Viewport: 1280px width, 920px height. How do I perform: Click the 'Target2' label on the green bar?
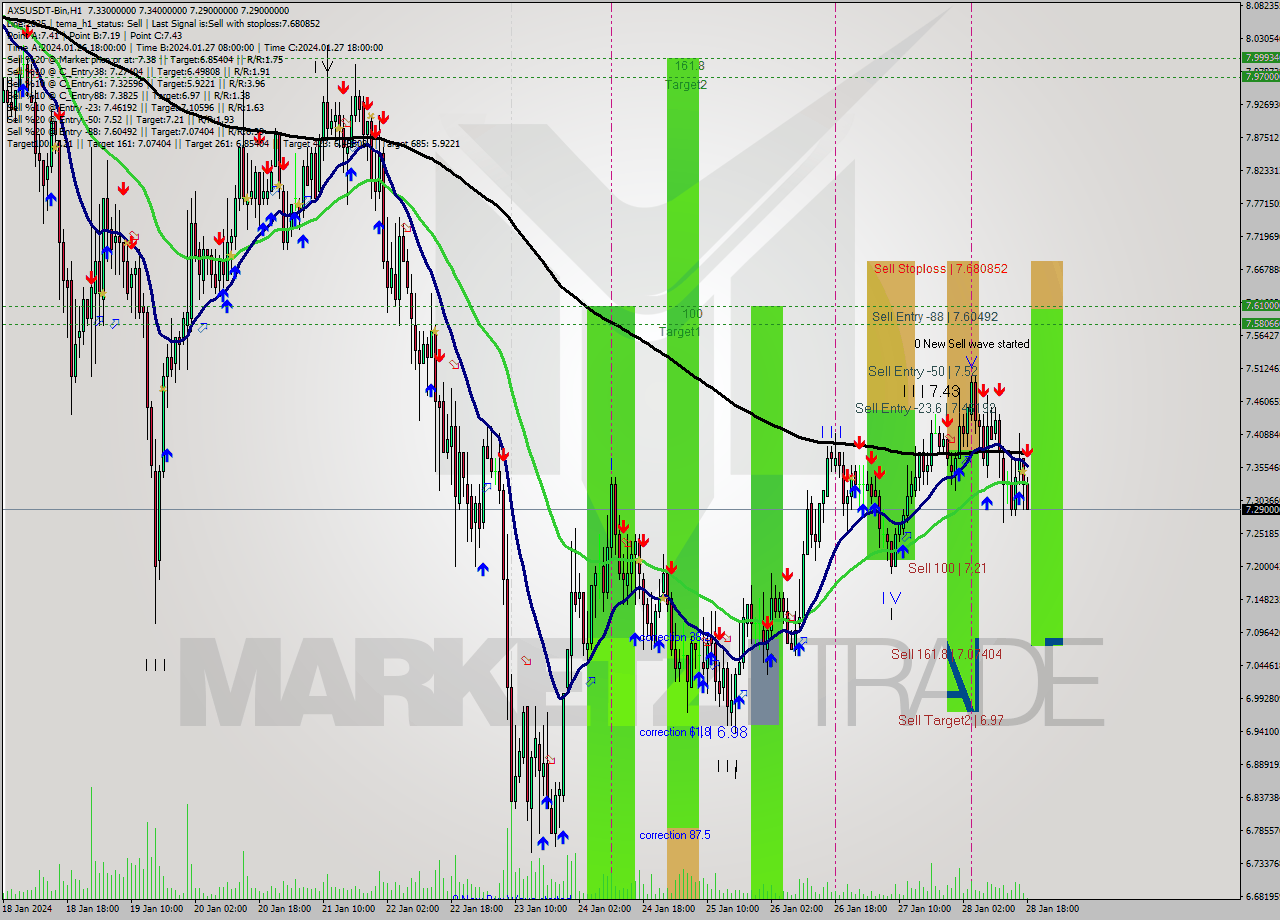click(686, 85)
